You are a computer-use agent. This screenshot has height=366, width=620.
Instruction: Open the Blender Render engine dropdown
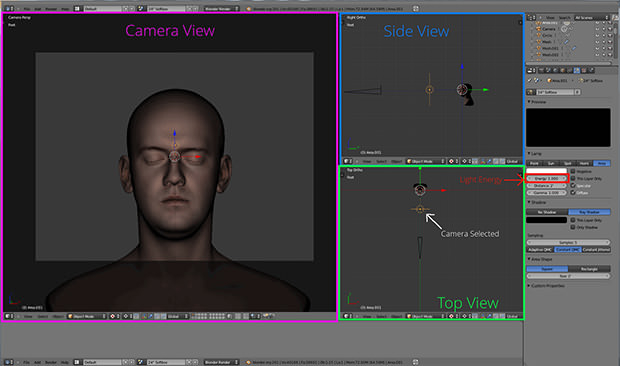tap(221, 8)
